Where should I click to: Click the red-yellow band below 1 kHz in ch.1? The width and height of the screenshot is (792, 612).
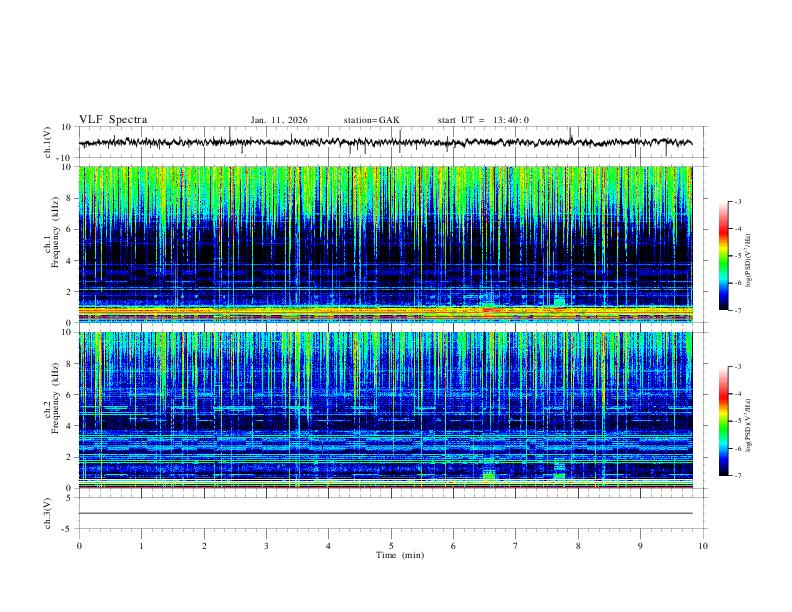385,312
